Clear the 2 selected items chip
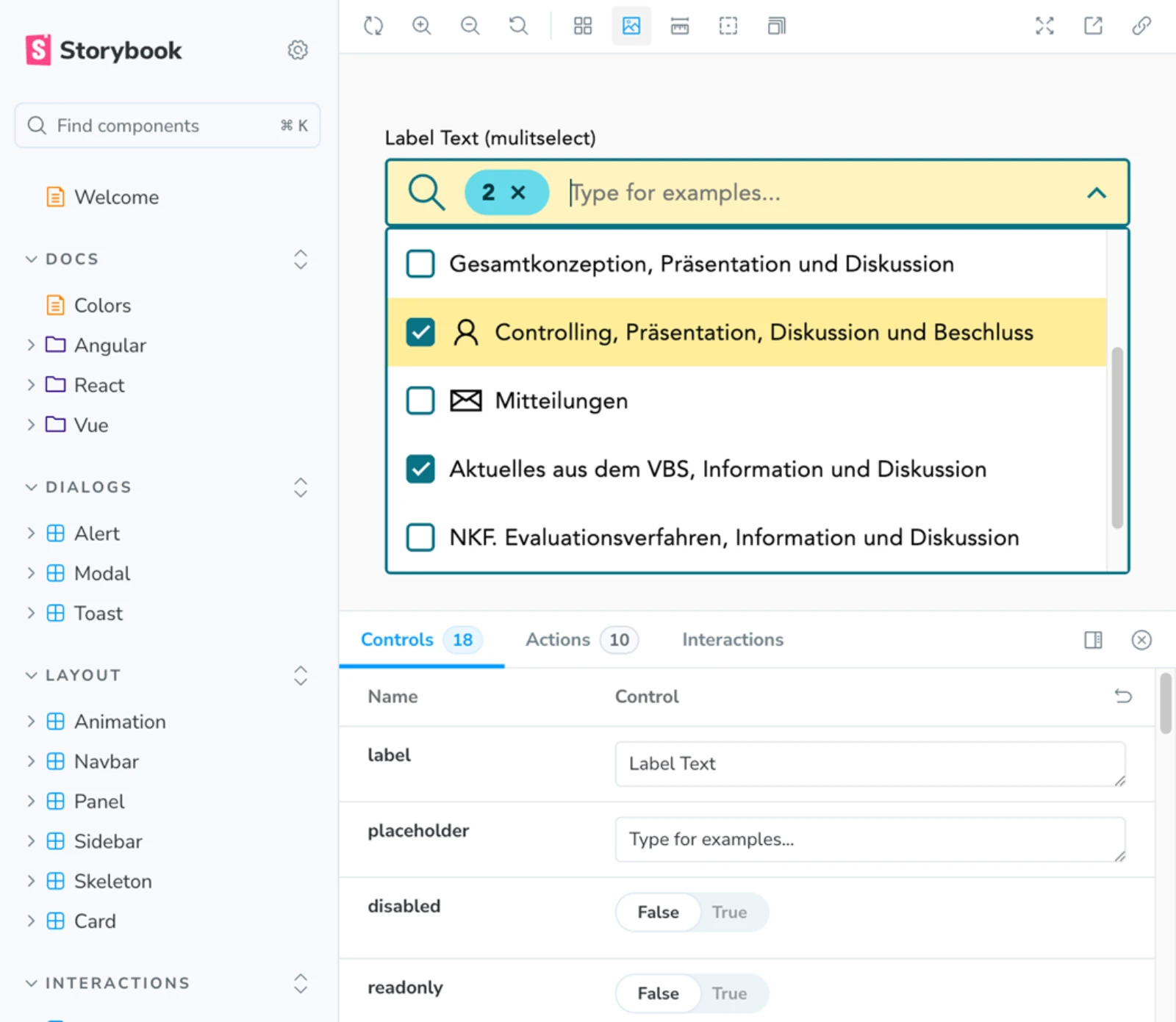Image resolution: width=1176 pixels, height=1022 pixels. click(518, 192)
